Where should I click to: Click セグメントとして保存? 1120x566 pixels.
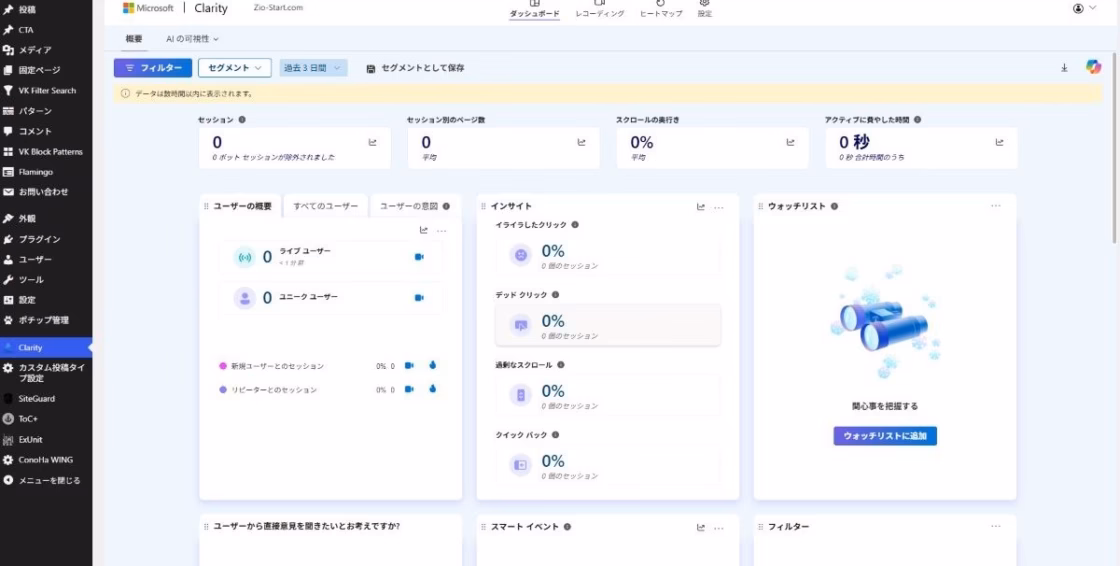[x=415, y=68]
